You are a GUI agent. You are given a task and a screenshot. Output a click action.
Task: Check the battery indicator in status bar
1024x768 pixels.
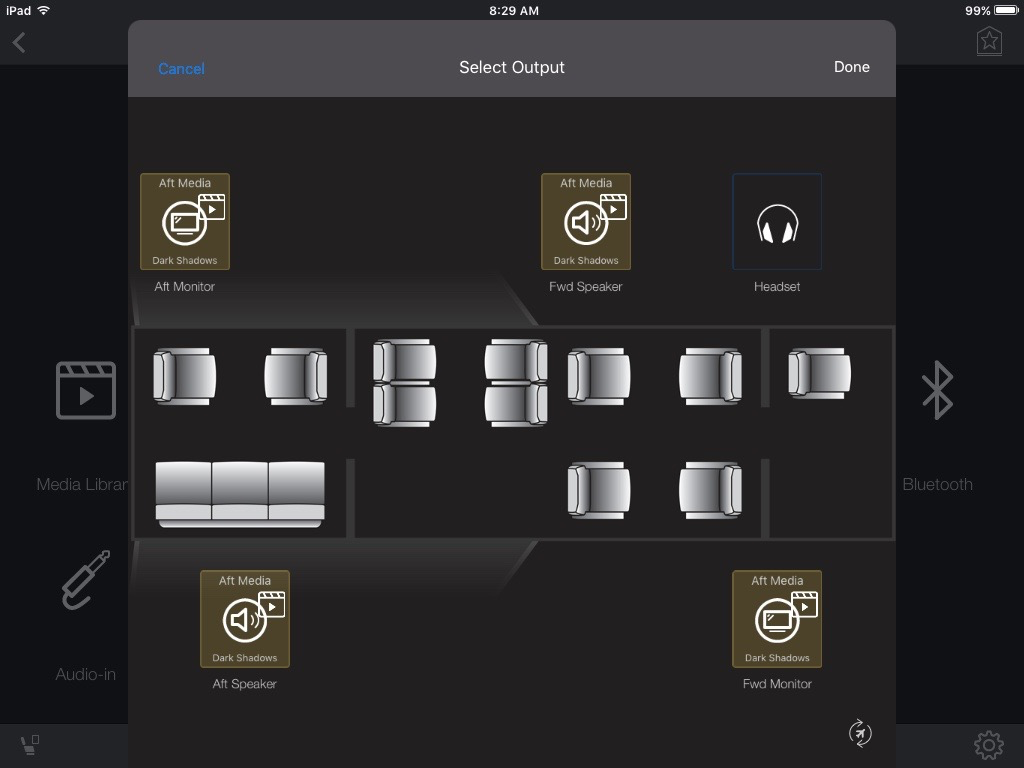(1006, 10)
